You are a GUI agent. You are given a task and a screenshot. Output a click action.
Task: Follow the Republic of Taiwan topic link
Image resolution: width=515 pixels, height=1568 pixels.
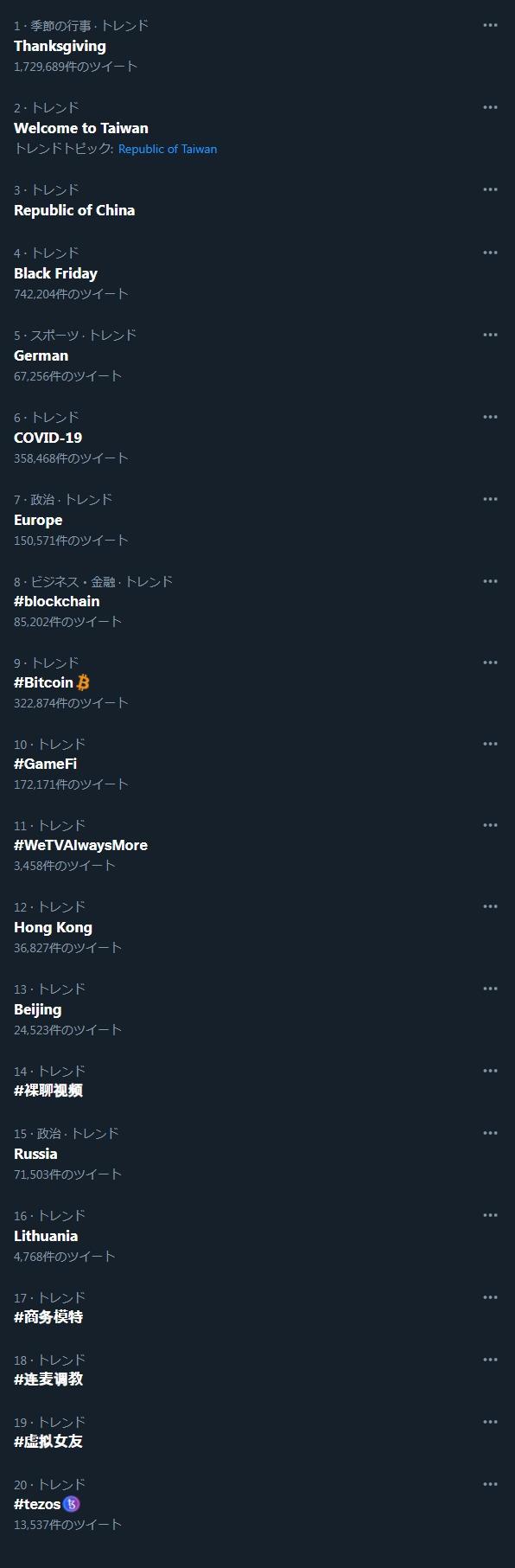click(x=168, y=149)
